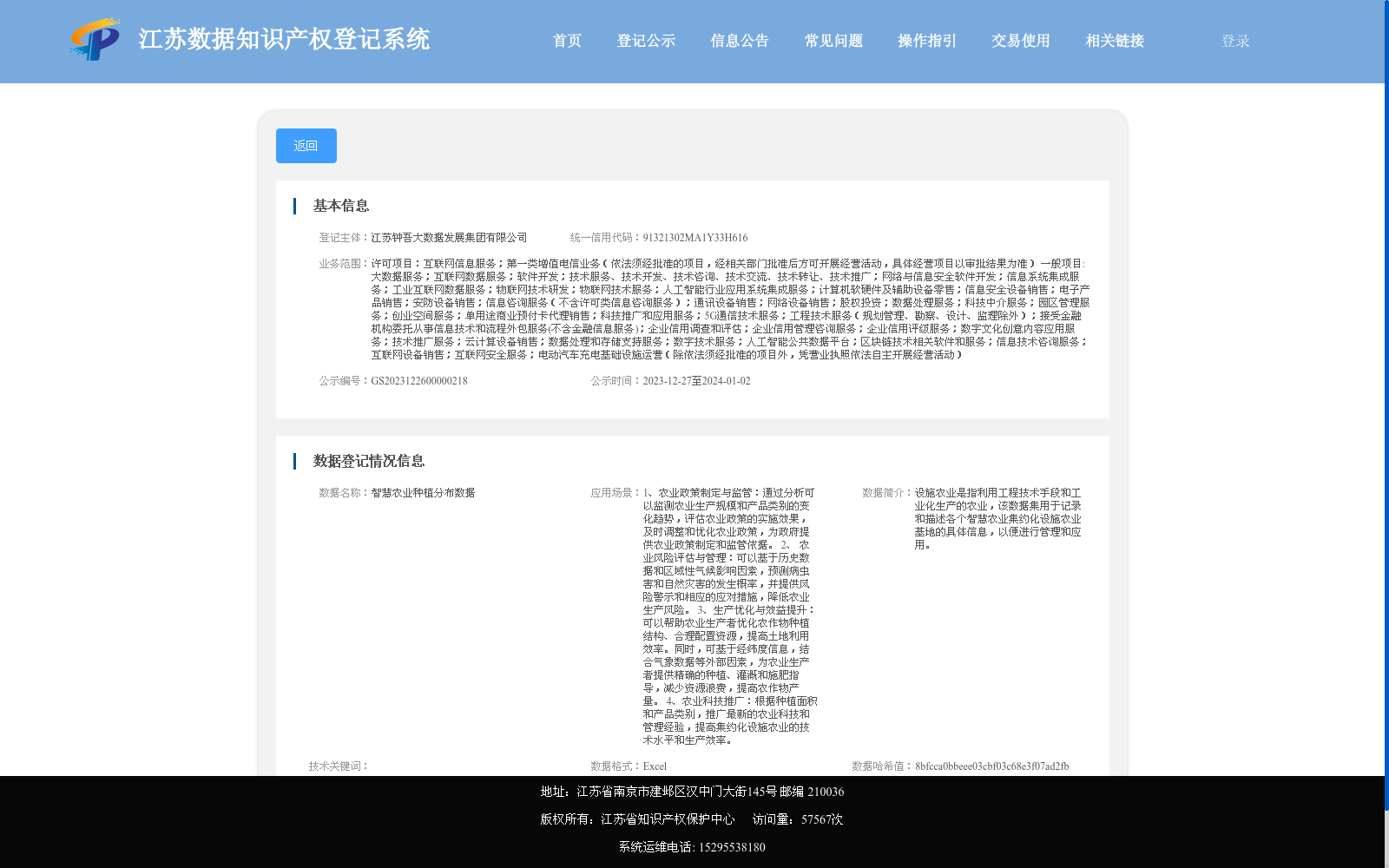
Task: Click the 基本信息 section heading
Action: click(341, 206)
